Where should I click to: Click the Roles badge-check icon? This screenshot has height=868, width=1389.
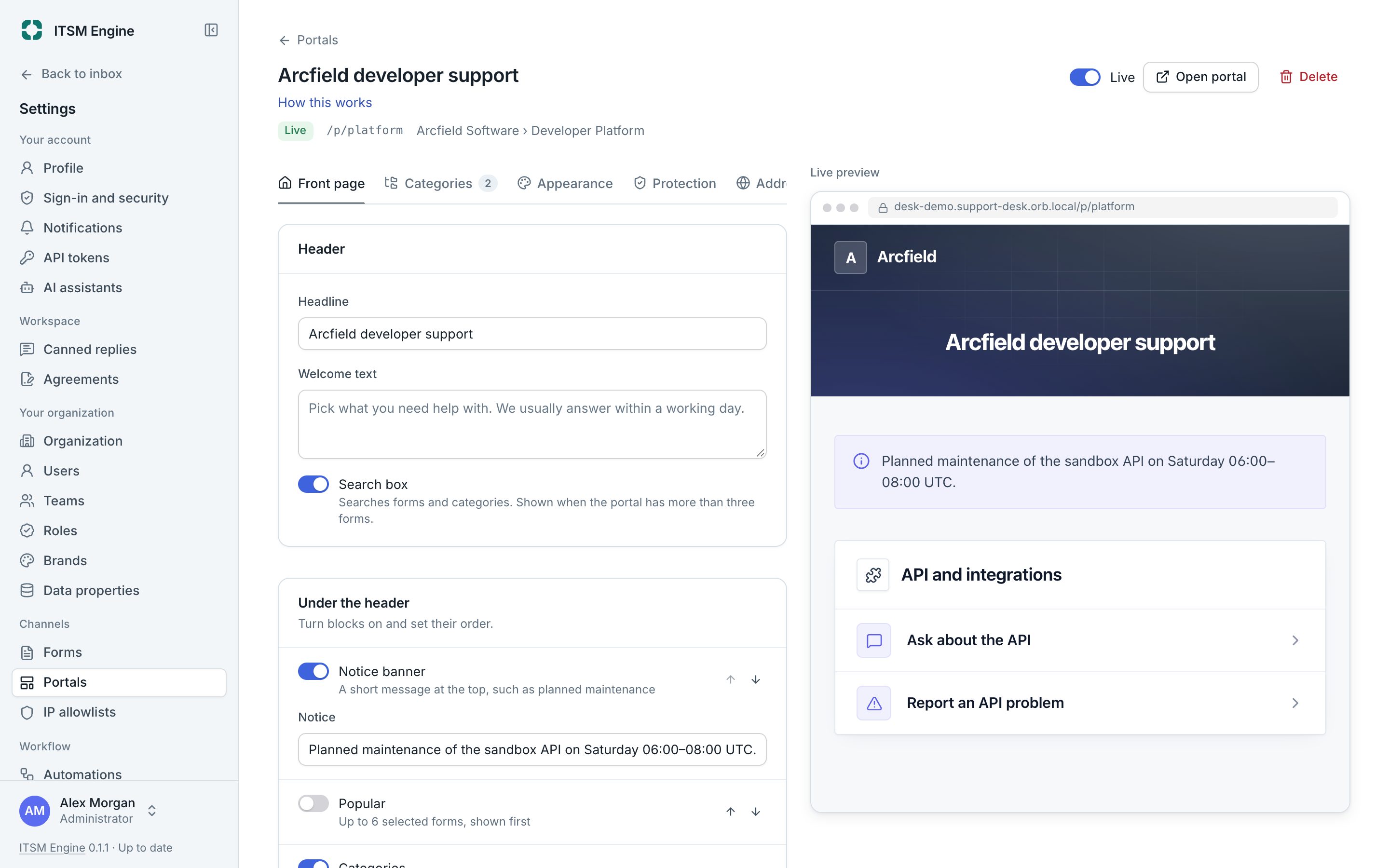[27, 530]
